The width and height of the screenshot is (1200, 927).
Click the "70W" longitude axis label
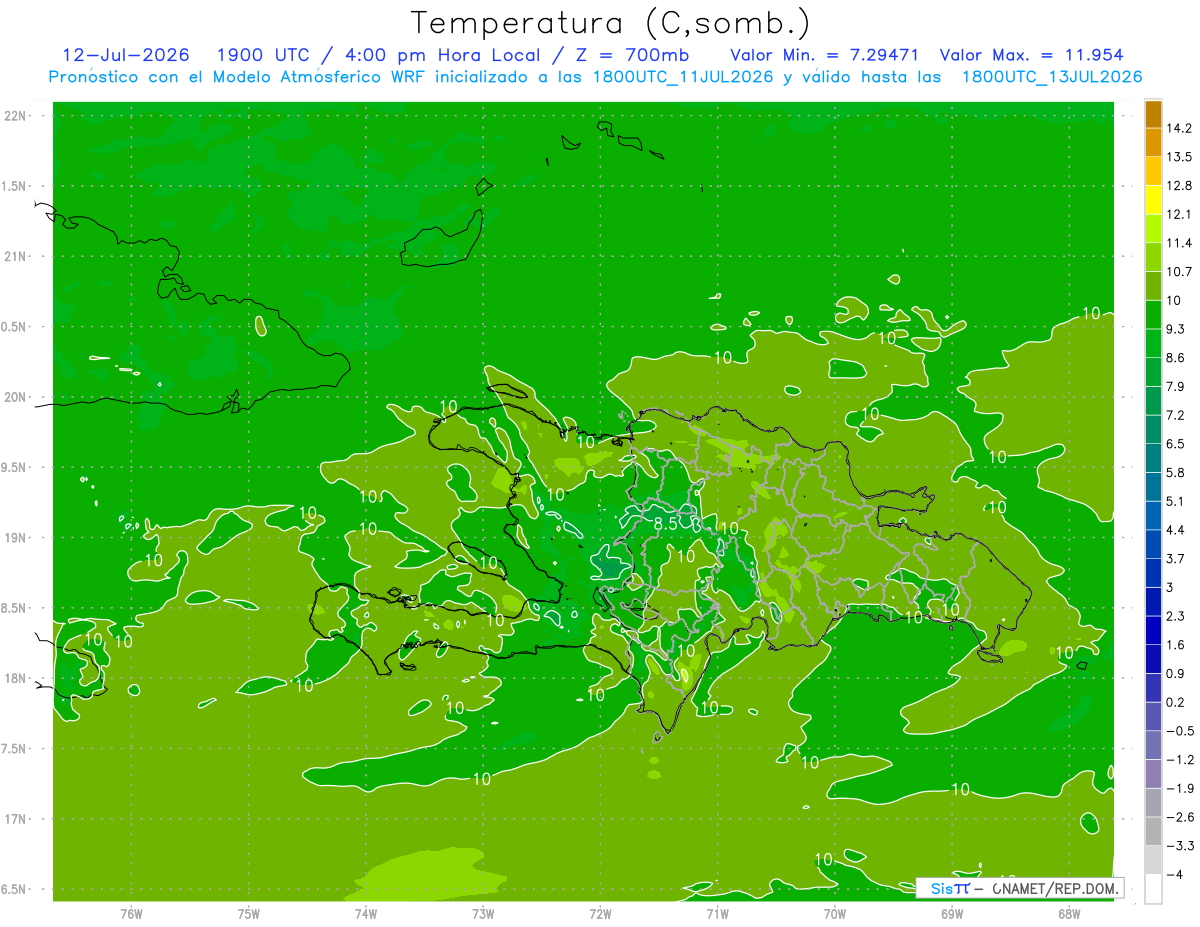[835, 914]
